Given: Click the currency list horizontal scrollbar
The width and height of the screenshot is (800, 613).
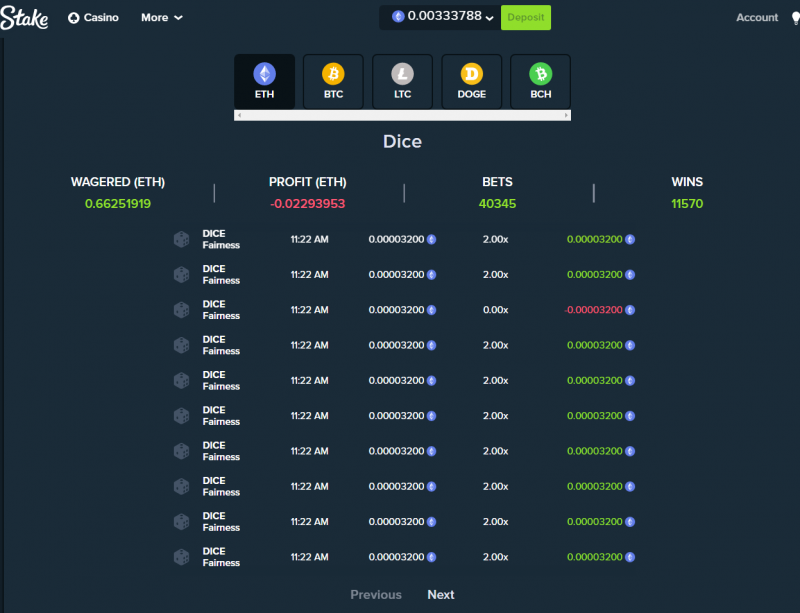Looking at the screenshot, I should (x=402, y=115).
